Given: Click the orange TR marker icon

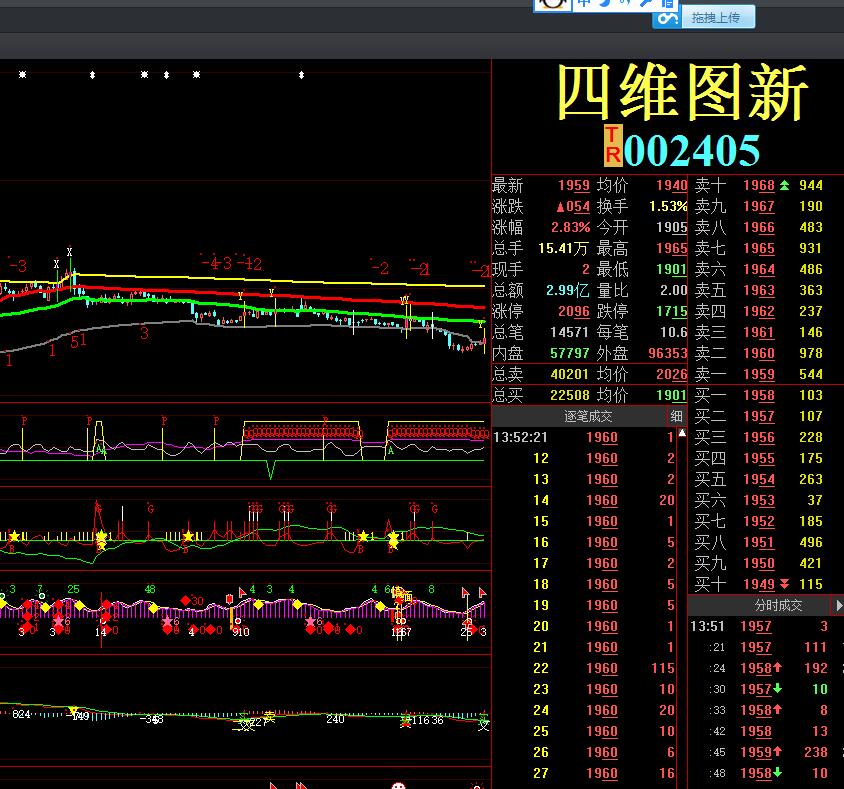Looking at the screenshot, I should click(613, 145).
